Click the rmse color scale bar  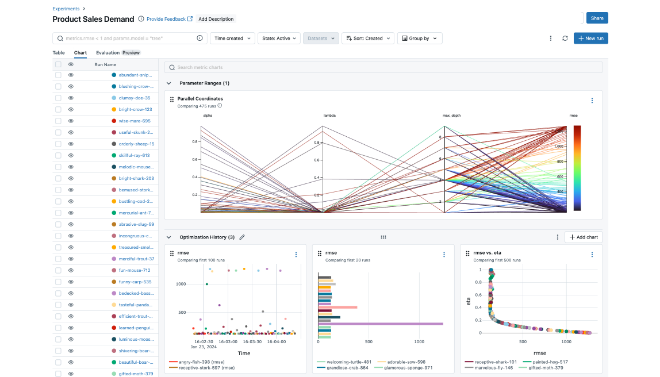pos(577,168)
